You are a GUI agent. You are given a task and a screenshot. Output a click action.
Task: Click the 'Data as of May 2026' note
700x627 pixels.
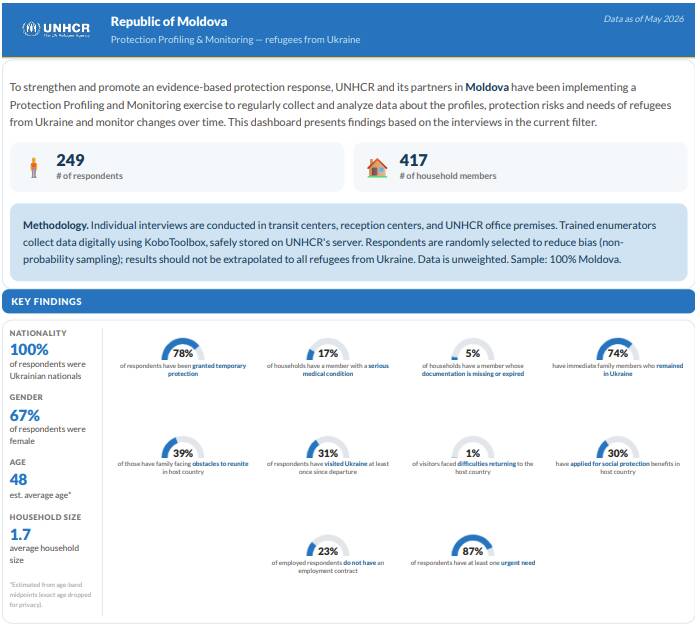[643, 19]
